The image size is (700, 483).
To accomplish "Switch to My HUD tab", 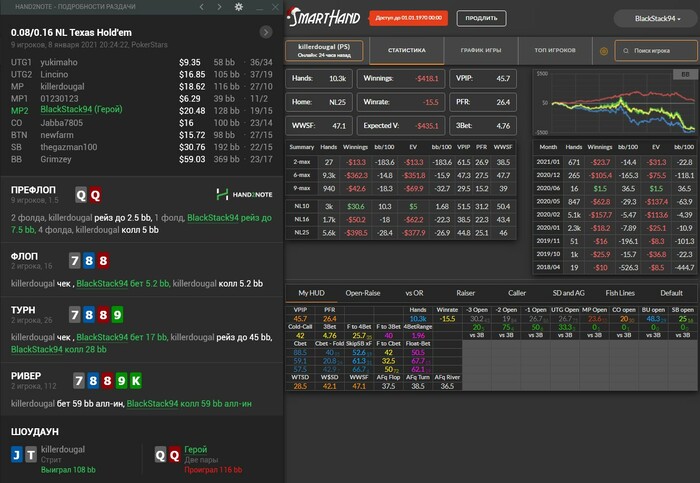I will pyautogui.click(x=312, y=293).
